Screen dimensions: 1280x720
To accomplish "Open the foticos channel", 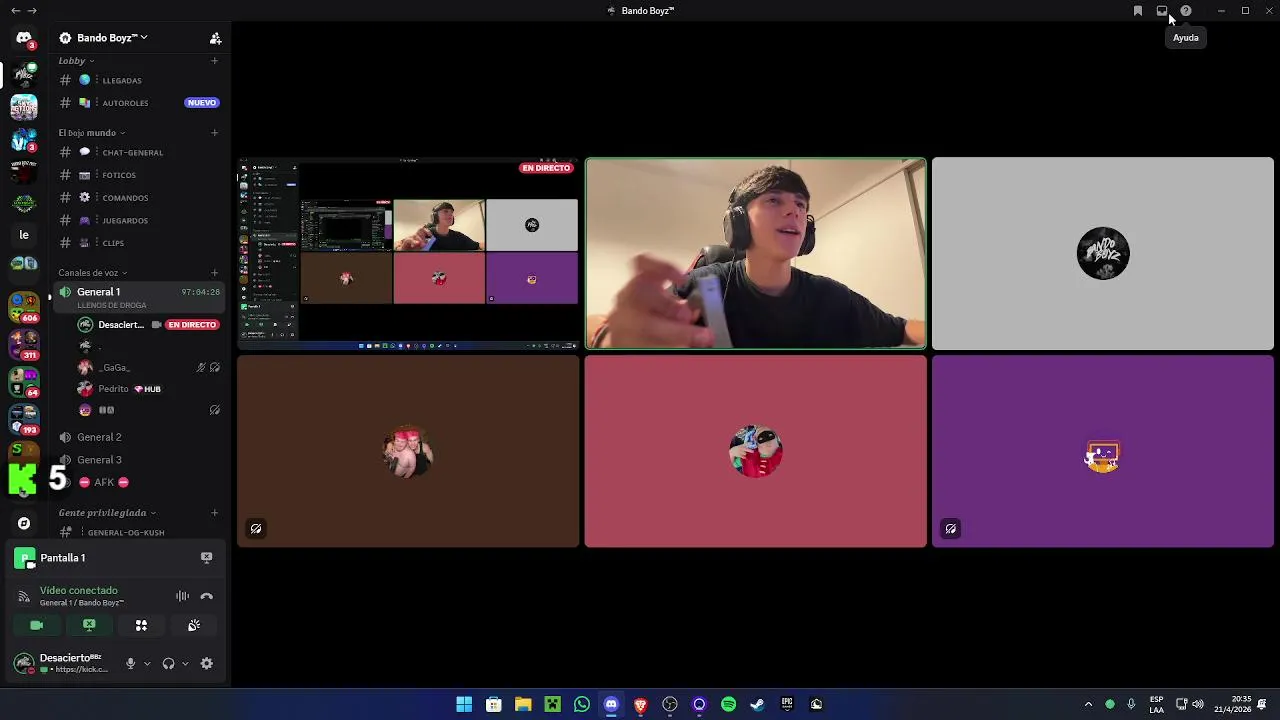I will point(138,175).
